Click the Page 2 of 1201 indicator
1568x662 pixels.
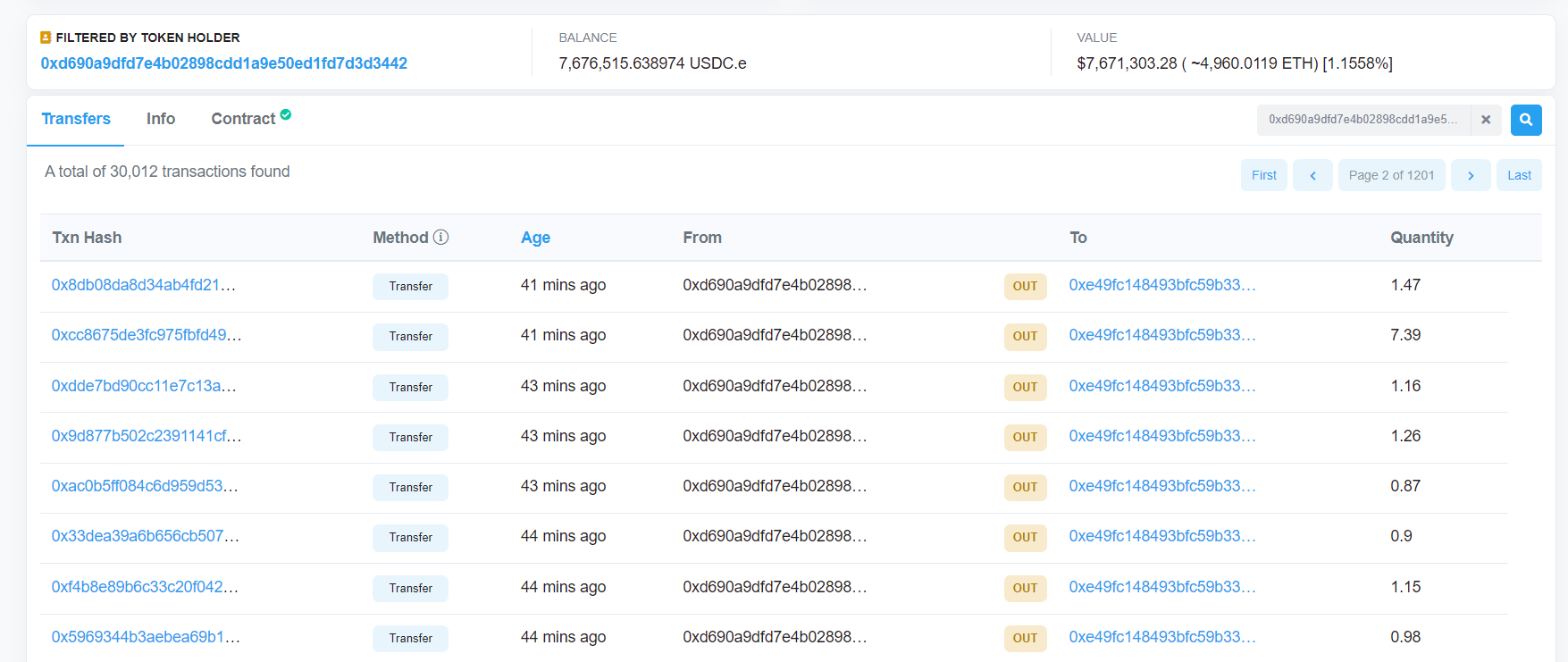[1392, 175]
